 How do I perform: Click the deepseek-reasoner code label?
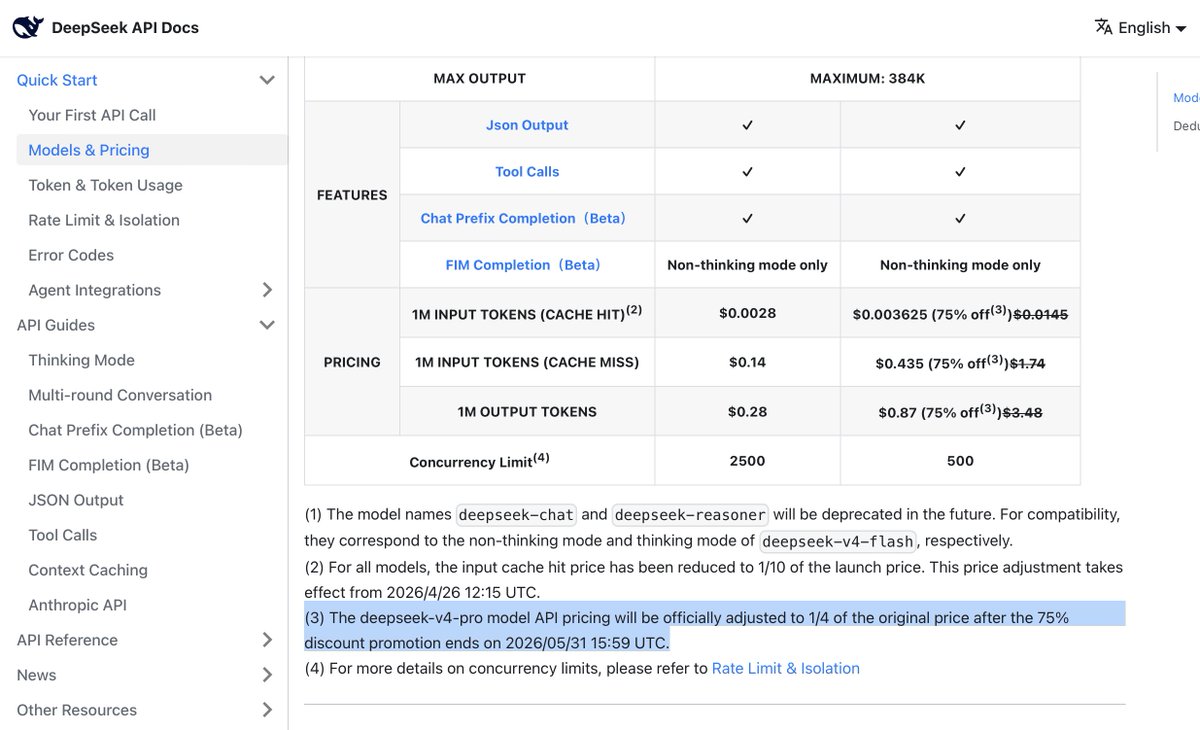click(x=690, y=515)
